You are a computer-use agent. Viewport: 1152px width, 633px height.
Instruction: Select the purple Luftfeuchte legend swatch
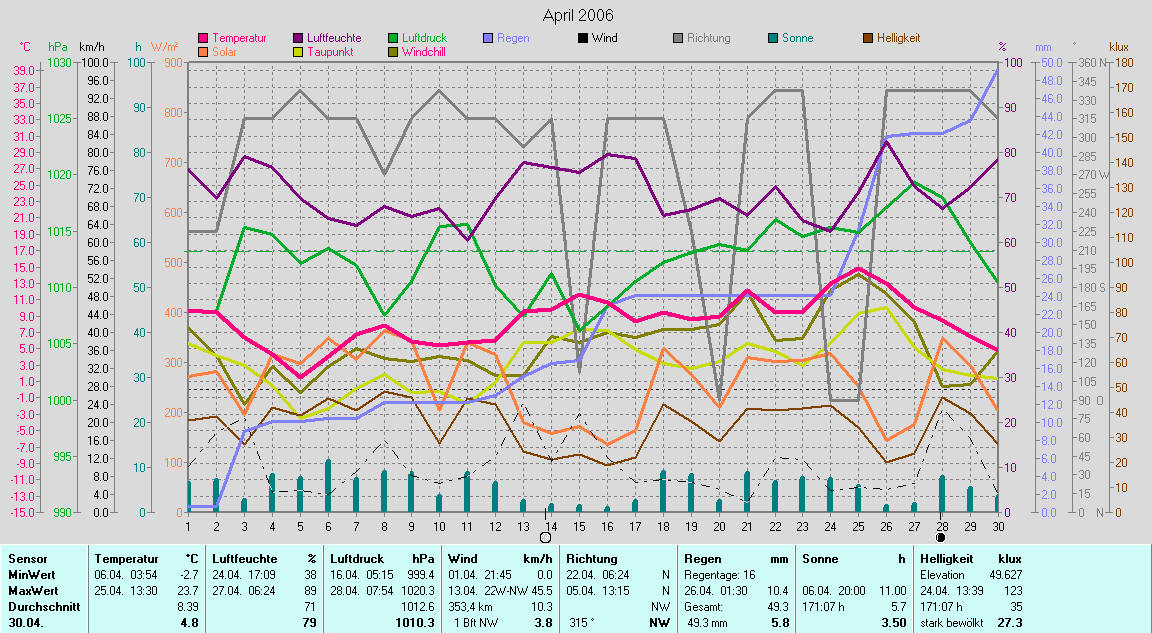[x=299, y=38]
